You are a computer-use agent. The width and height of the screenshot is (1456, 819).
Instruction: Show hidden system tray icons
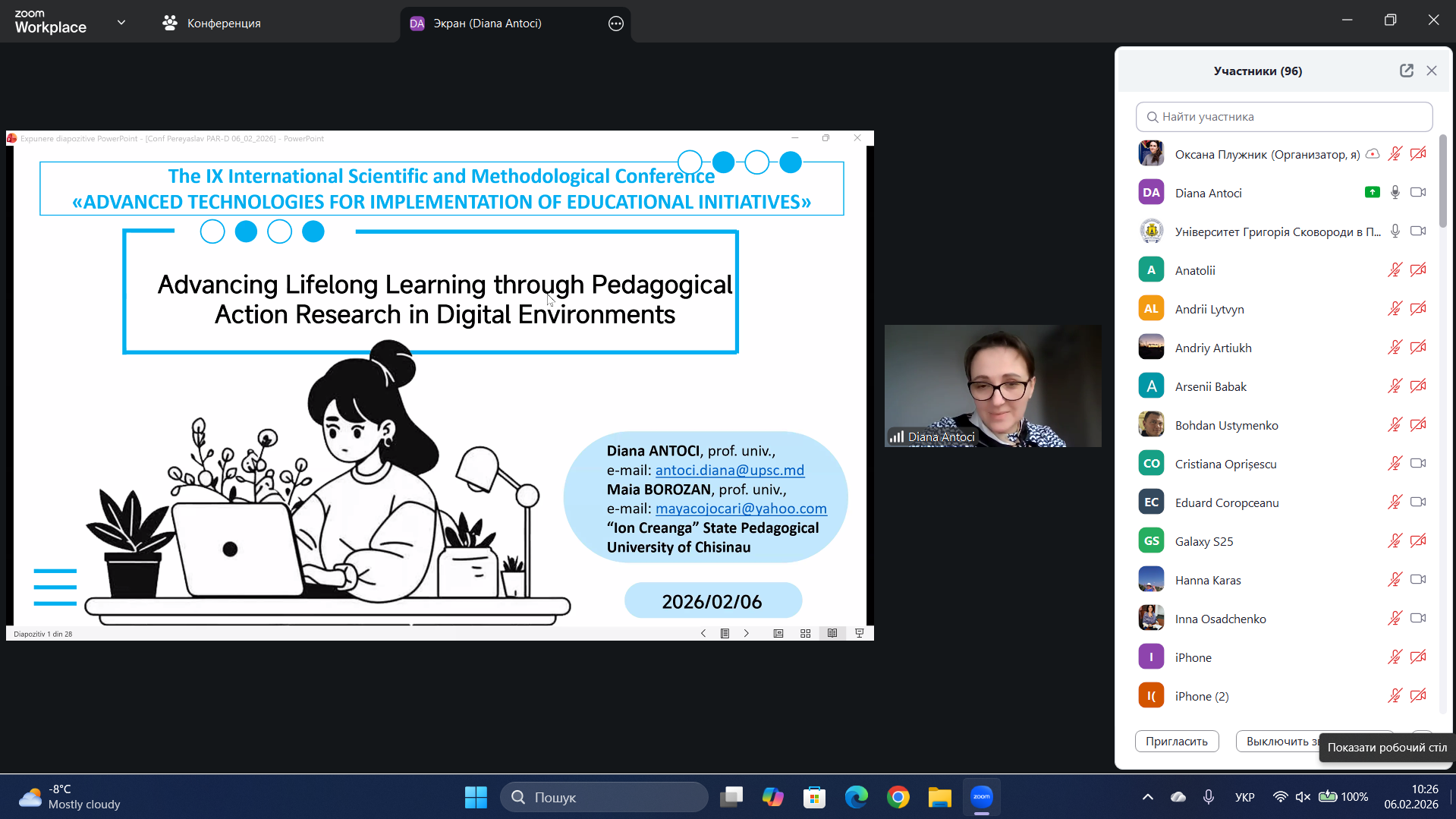pyautogui.click(x=1147, y=797)
